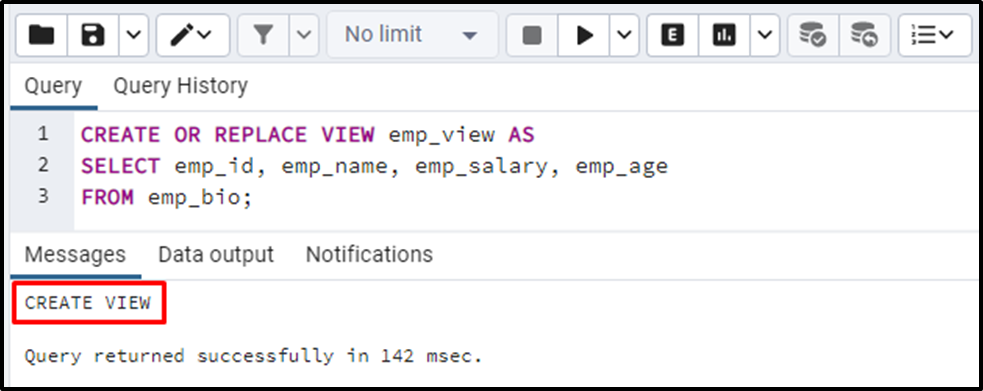This screenshot has width=983, height=391.
Task: Execute the query with the play button
Action: (x=584, y=36)
